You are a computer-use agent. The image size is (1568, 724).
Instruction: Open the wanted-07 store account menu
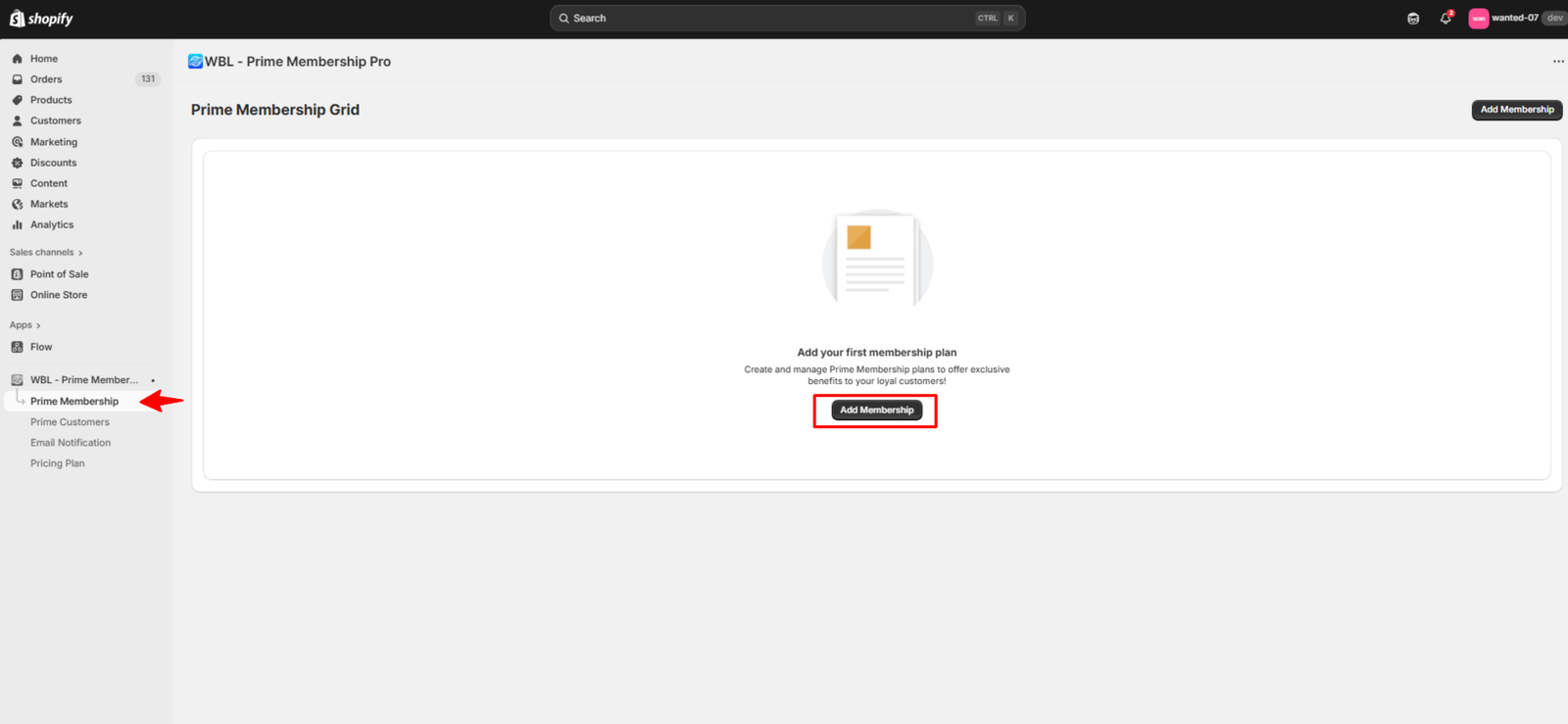click(1518, 19)
